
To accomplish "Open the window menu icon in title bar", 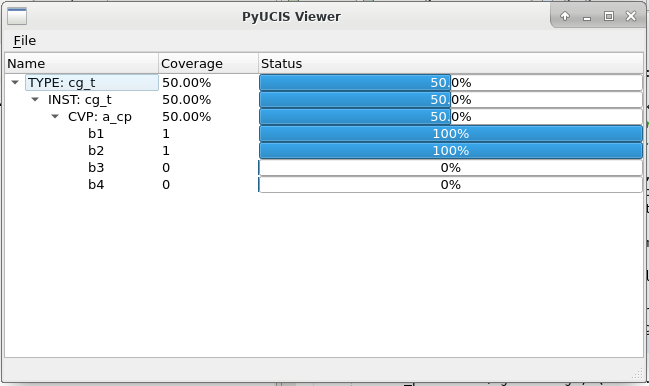I will click(x=17, y=16).
